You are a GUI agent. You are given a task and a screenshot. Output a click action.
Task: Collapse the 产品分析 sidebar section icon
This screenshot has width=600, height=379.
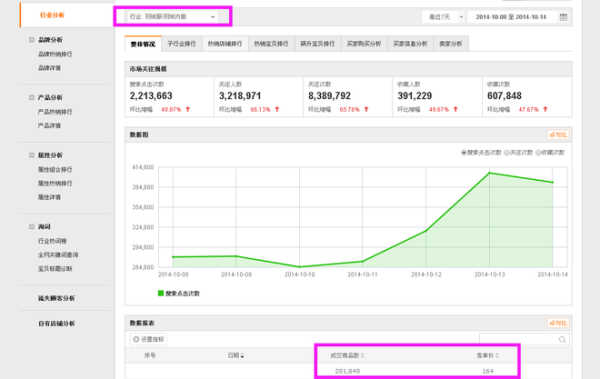point(32,98)
